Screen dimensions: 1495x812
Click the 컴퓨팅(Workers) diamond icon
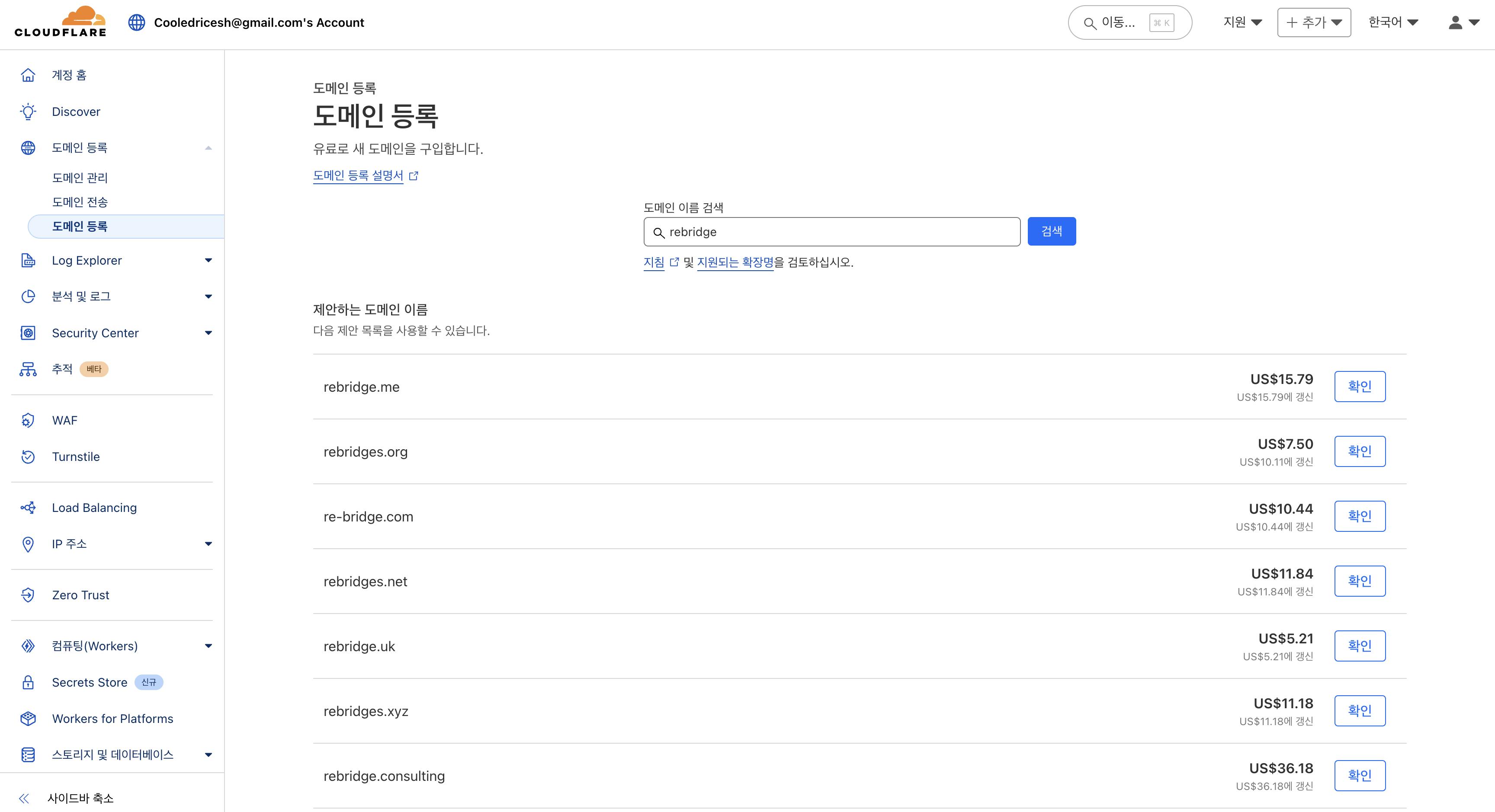click(x=28, y=646)
